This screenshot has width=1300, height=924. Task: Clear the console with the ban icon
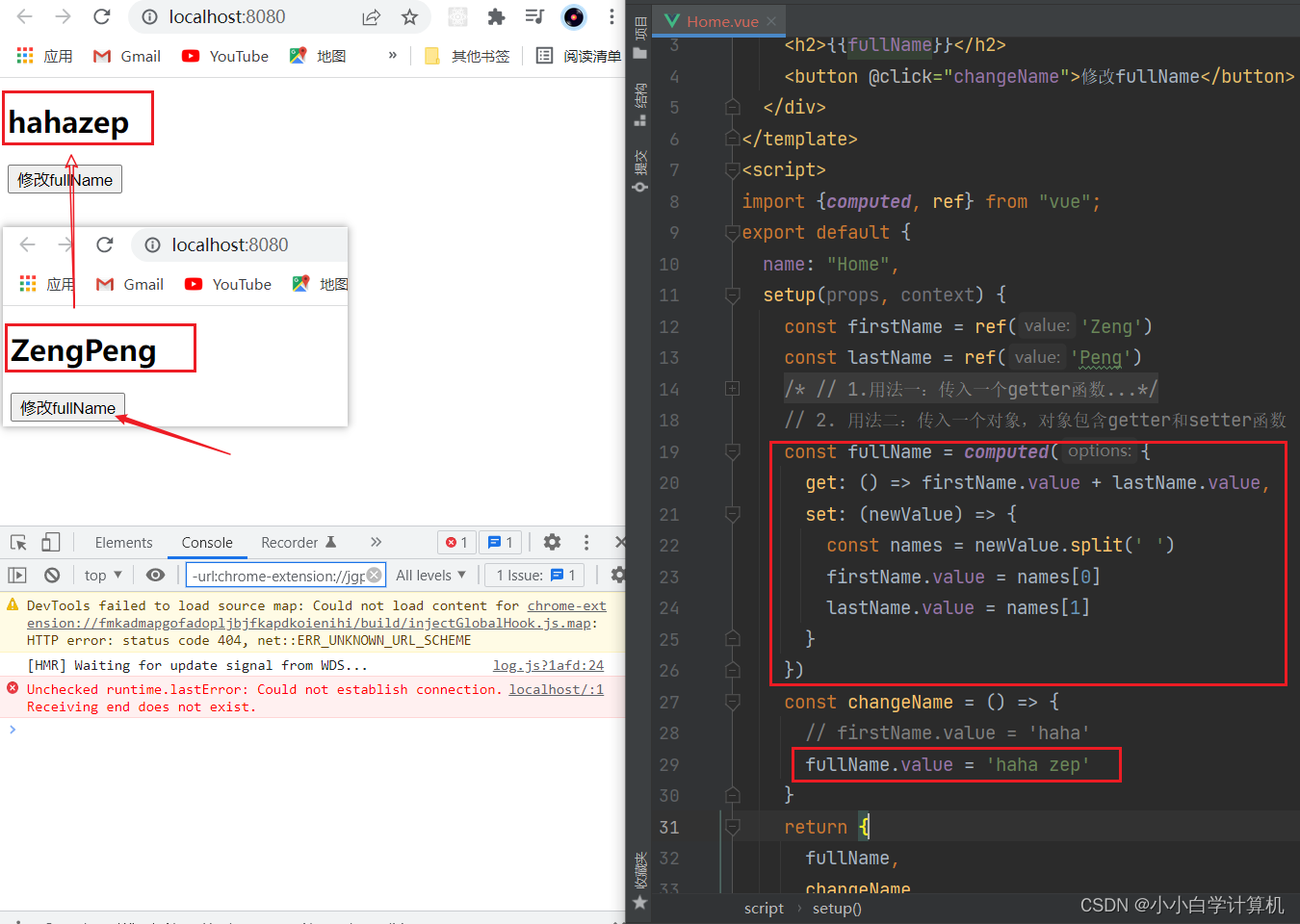click(52, 575)
